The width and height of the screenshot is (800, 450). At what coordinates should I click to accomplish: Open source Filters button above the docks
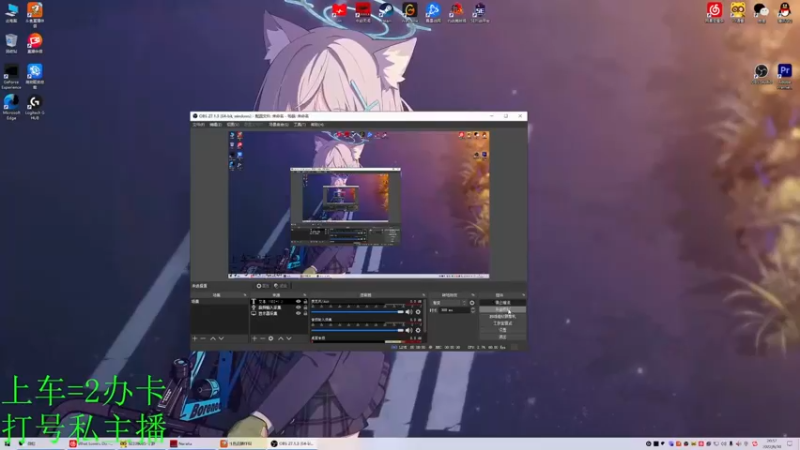[x=281, y=286]
